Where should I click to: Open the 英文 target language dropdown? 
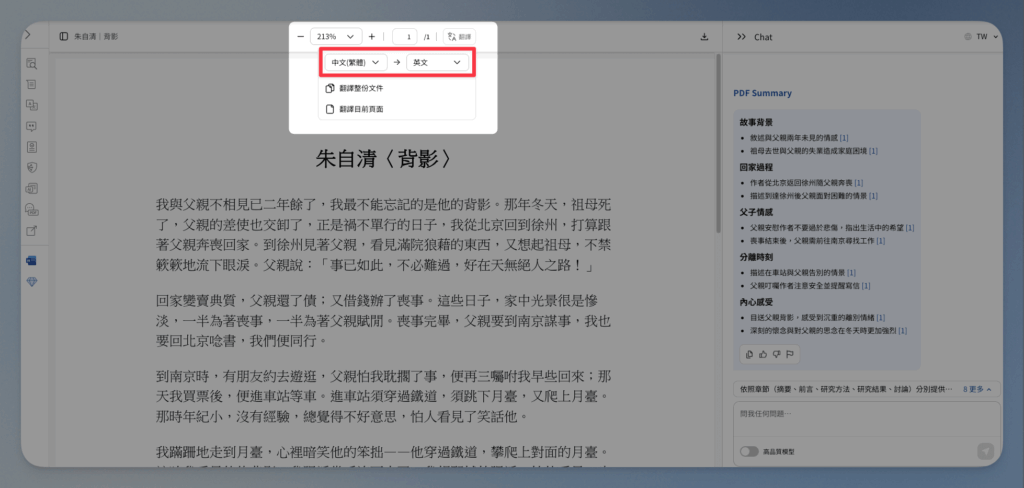click(x=437, y=62)
